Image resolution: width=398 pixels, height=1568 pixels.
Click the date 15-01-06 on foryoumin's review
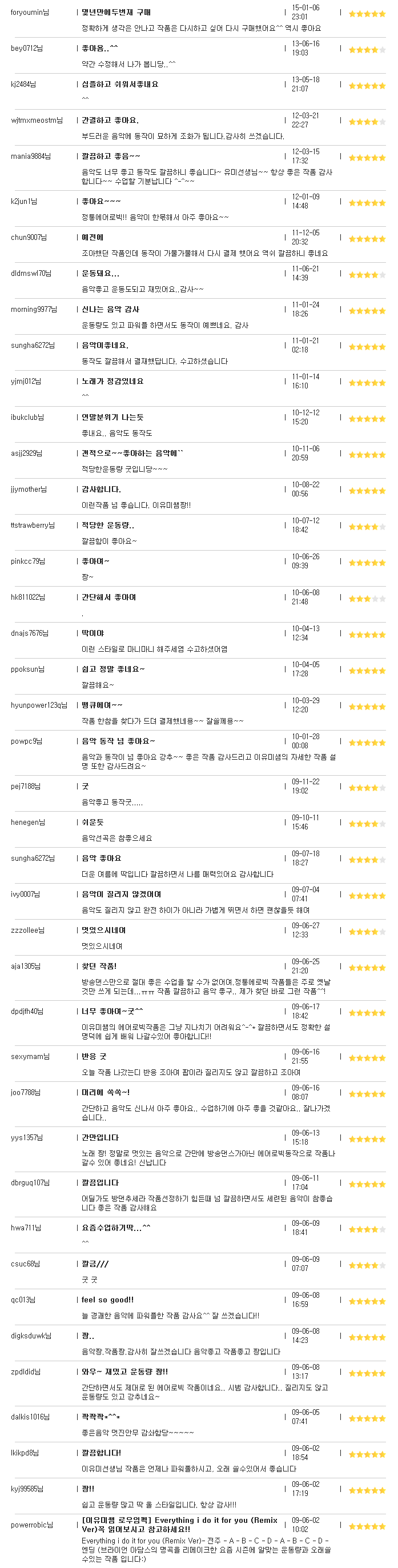pos(305,8)
